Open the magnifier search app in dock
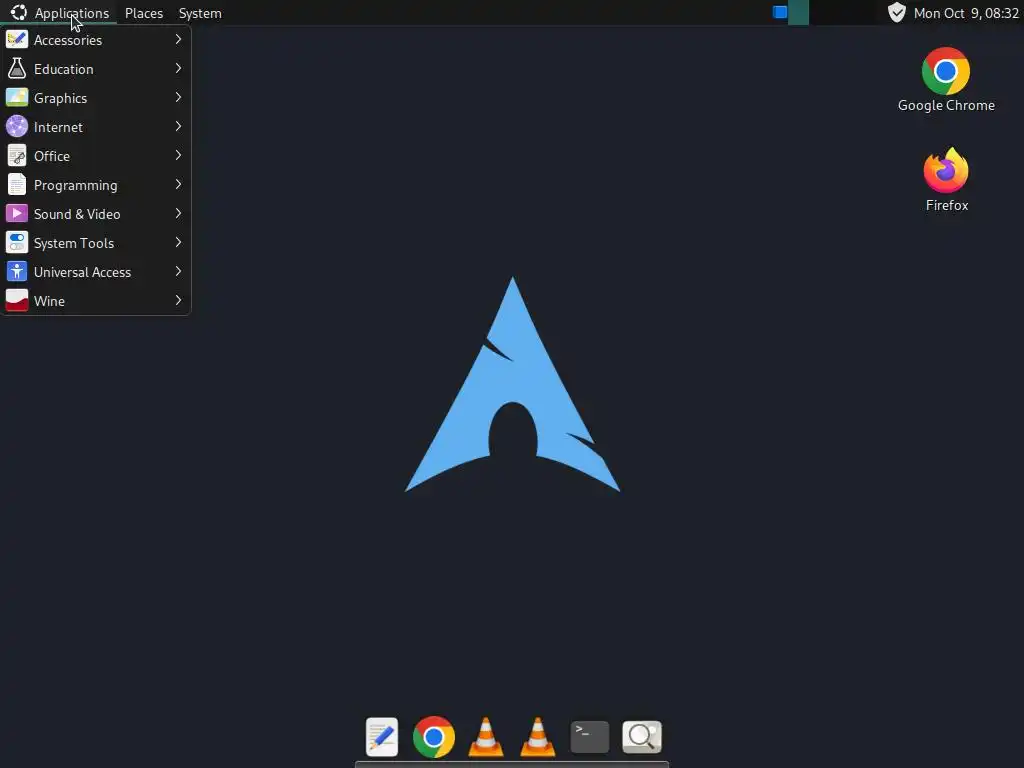The width and height of the screenshot is (1024, 768). (642, 737)
